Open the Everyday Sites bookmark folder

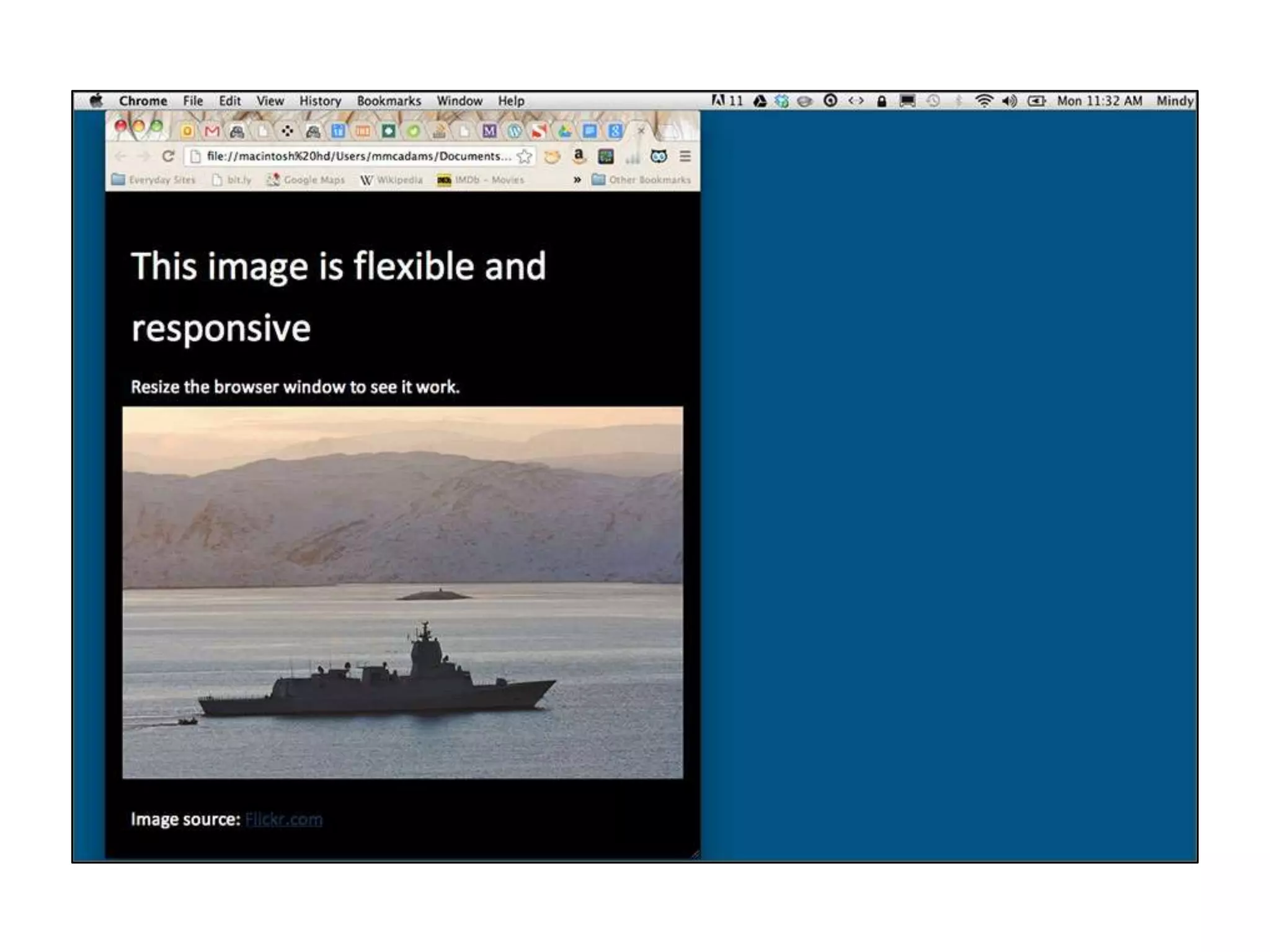pos(154,180)
